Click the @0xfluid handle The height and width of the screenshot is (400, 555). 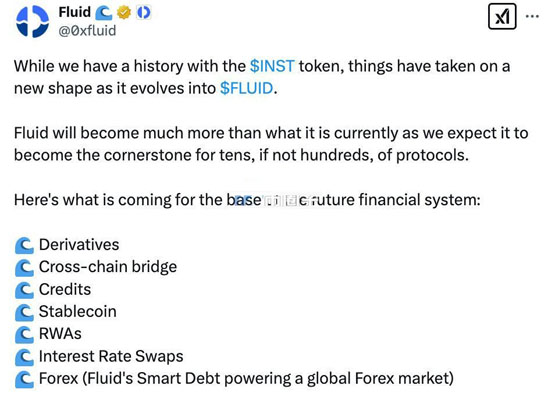87,31
